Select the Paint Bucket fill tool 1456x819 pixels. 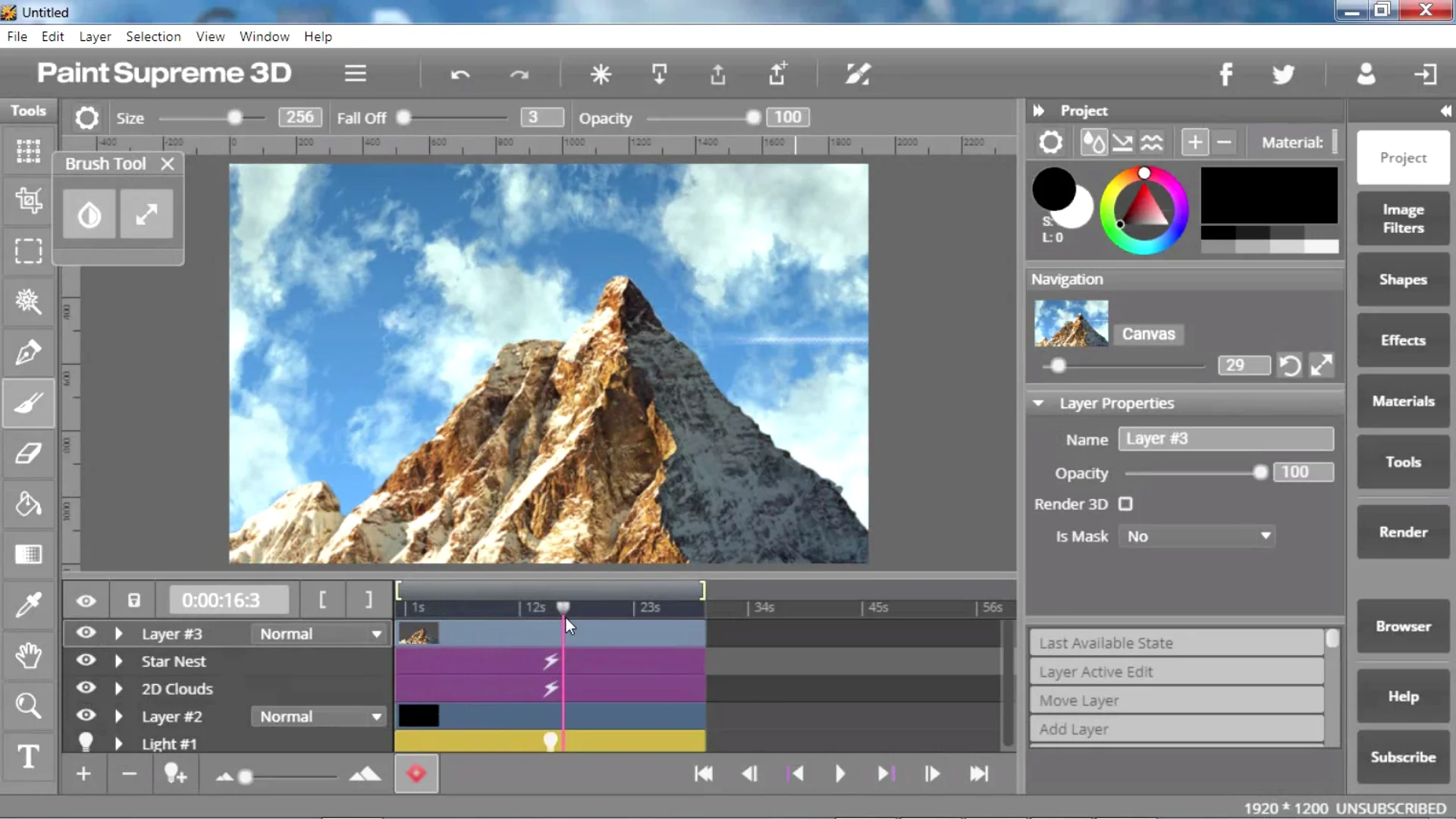[28, 504]
